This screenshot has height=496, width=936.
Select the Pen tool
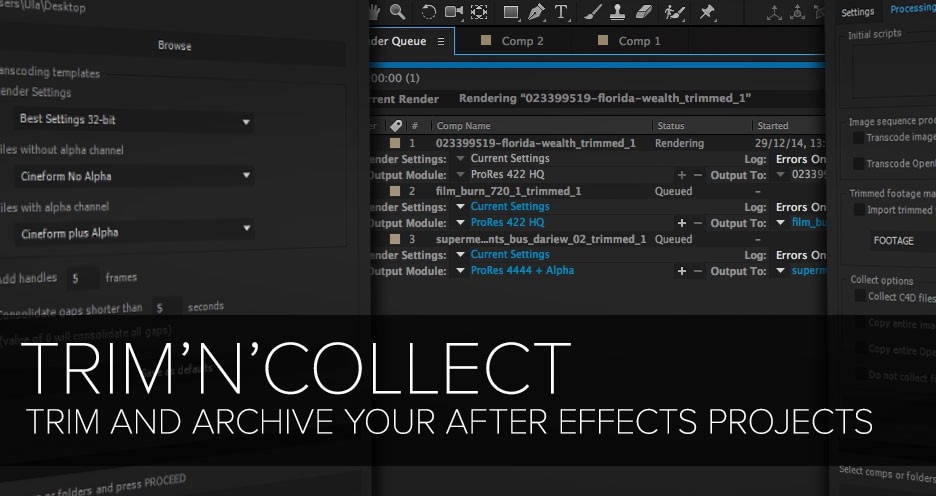(536, 12)
